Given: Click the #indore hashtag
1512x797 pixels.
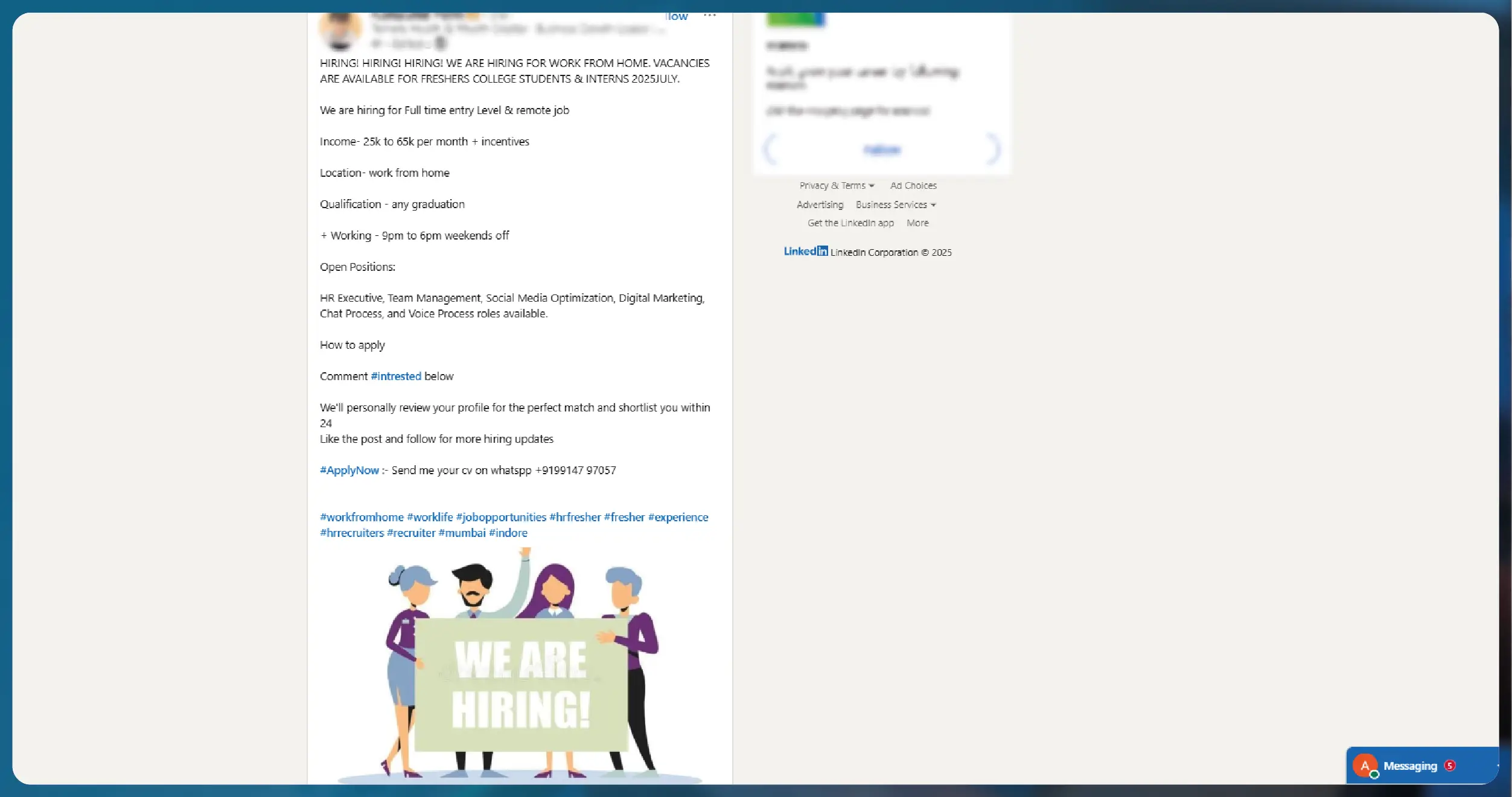Looking at the screenshot, I should click(x=508, y=533).
